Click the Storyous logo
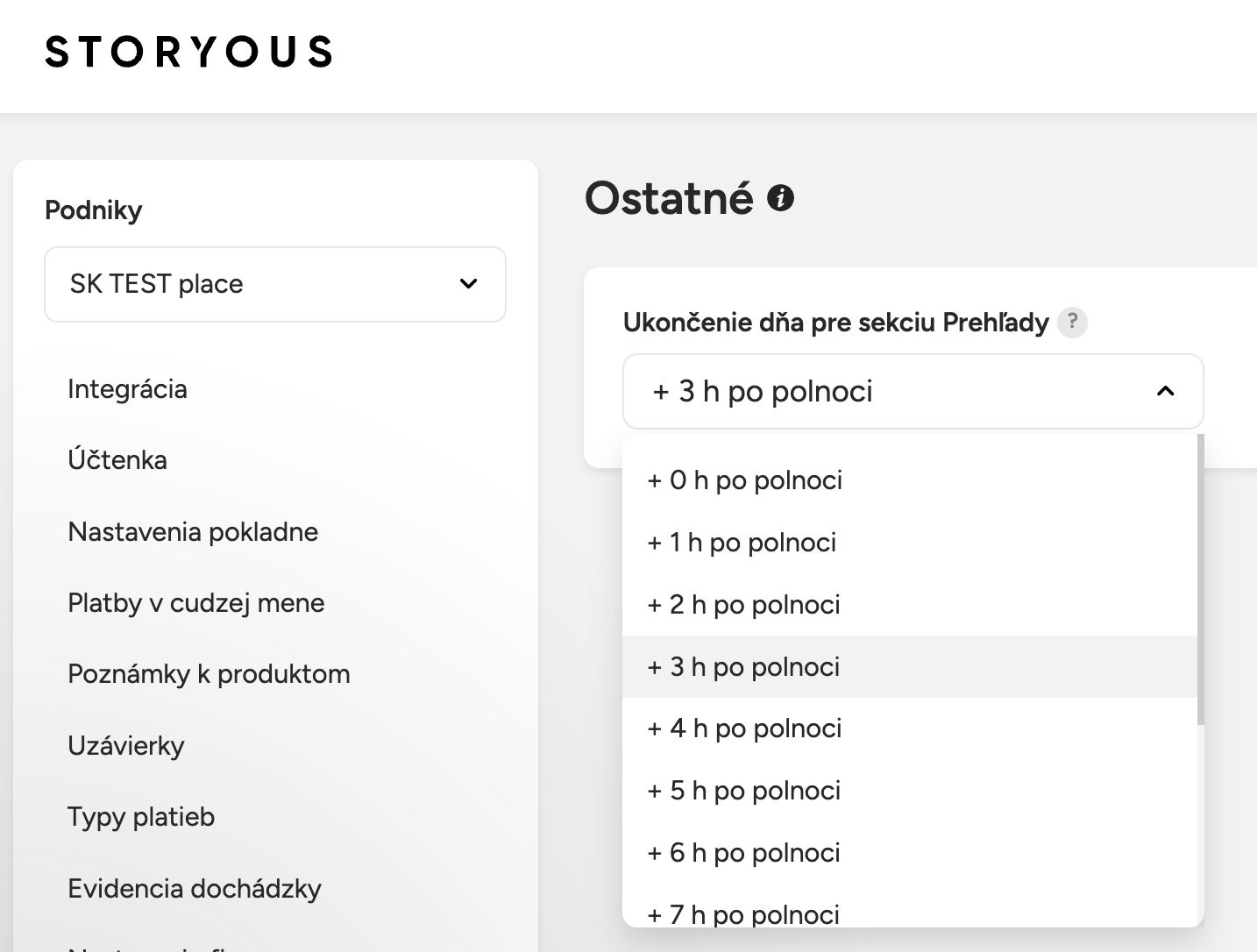 [x=188, y=52]
